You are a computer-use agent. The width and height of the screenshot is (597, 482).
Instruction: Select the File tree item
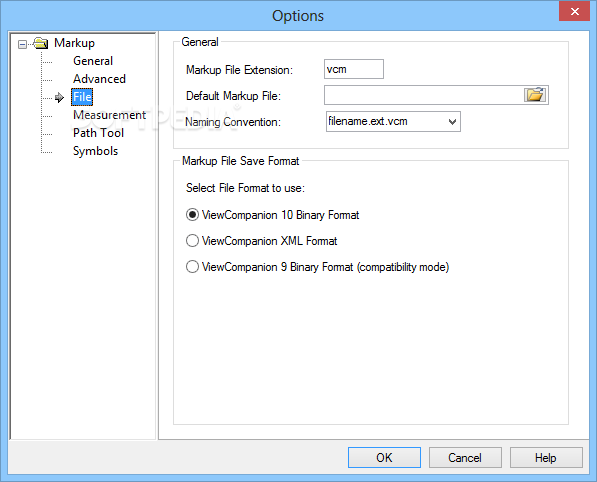[x=82, y=97]
